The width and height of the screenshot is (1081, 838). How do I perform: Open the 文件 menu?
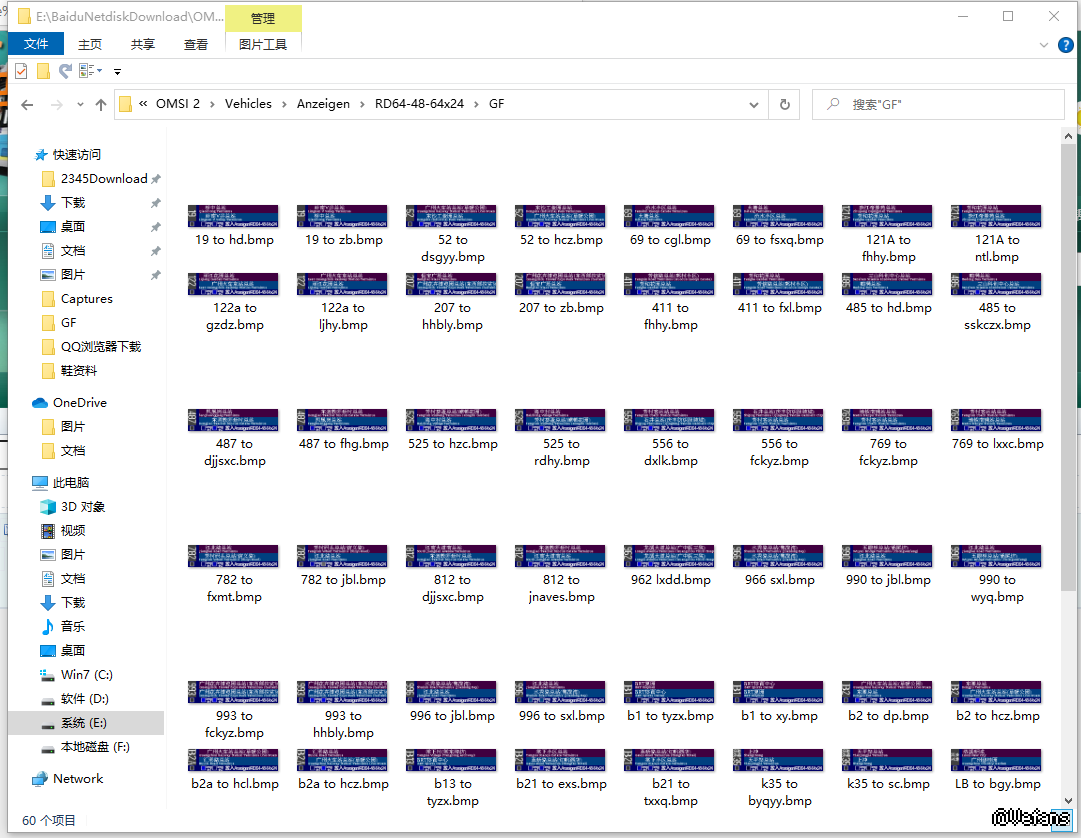(36, 44)
